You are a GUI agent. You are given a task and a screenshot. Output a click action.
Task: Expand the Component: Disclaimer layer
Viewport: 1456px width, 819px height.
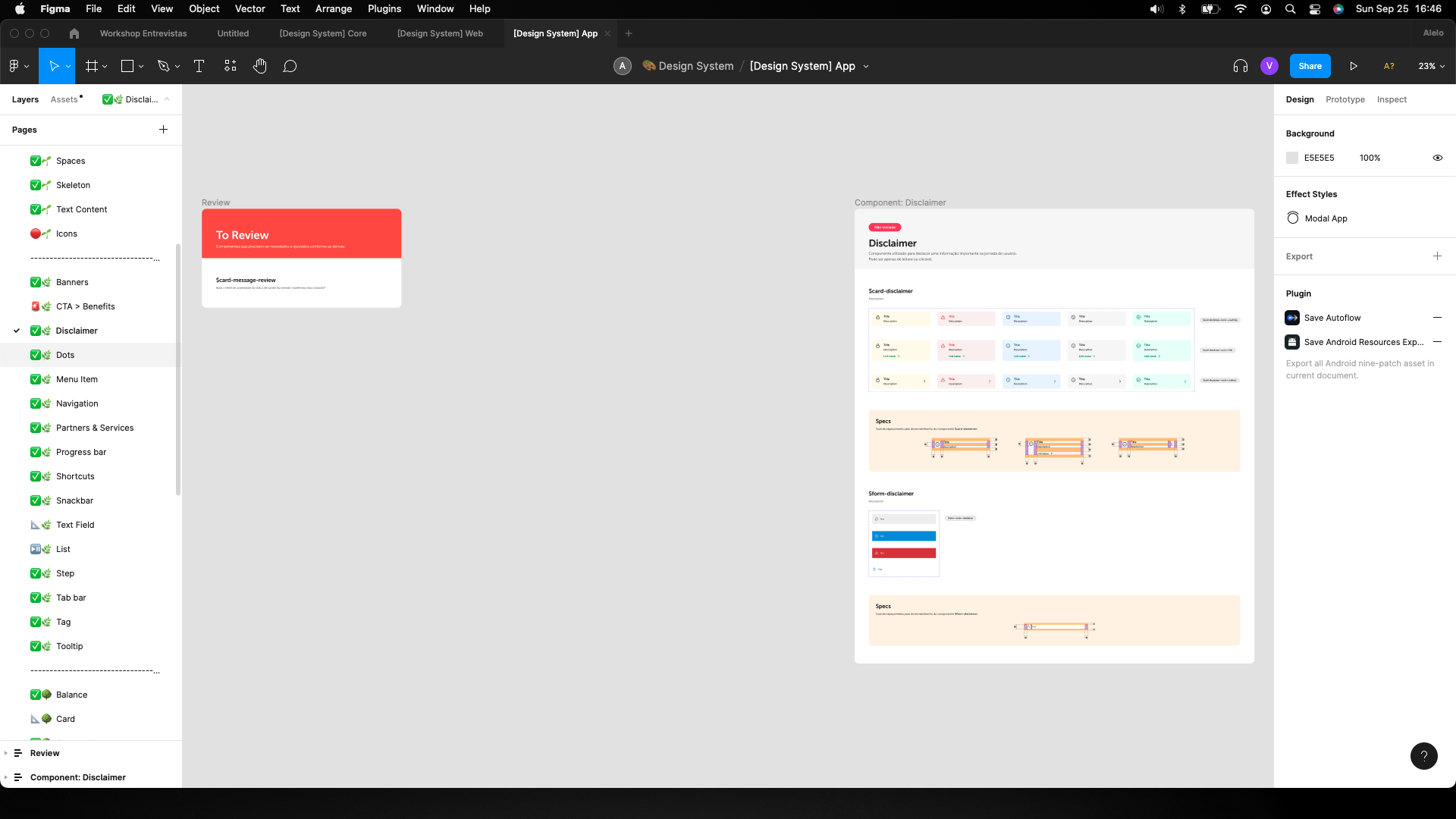click(x=6, y=777)
